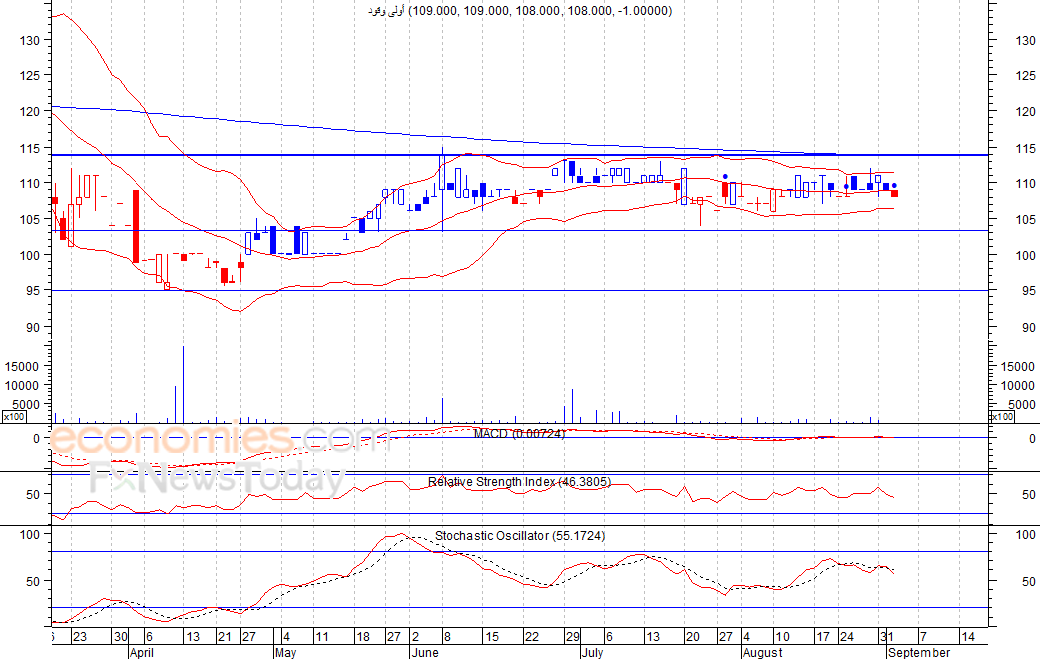Click the 120 price label on left axis
Viewport: 1040px width, 659px height.
(x=31, y=111)
